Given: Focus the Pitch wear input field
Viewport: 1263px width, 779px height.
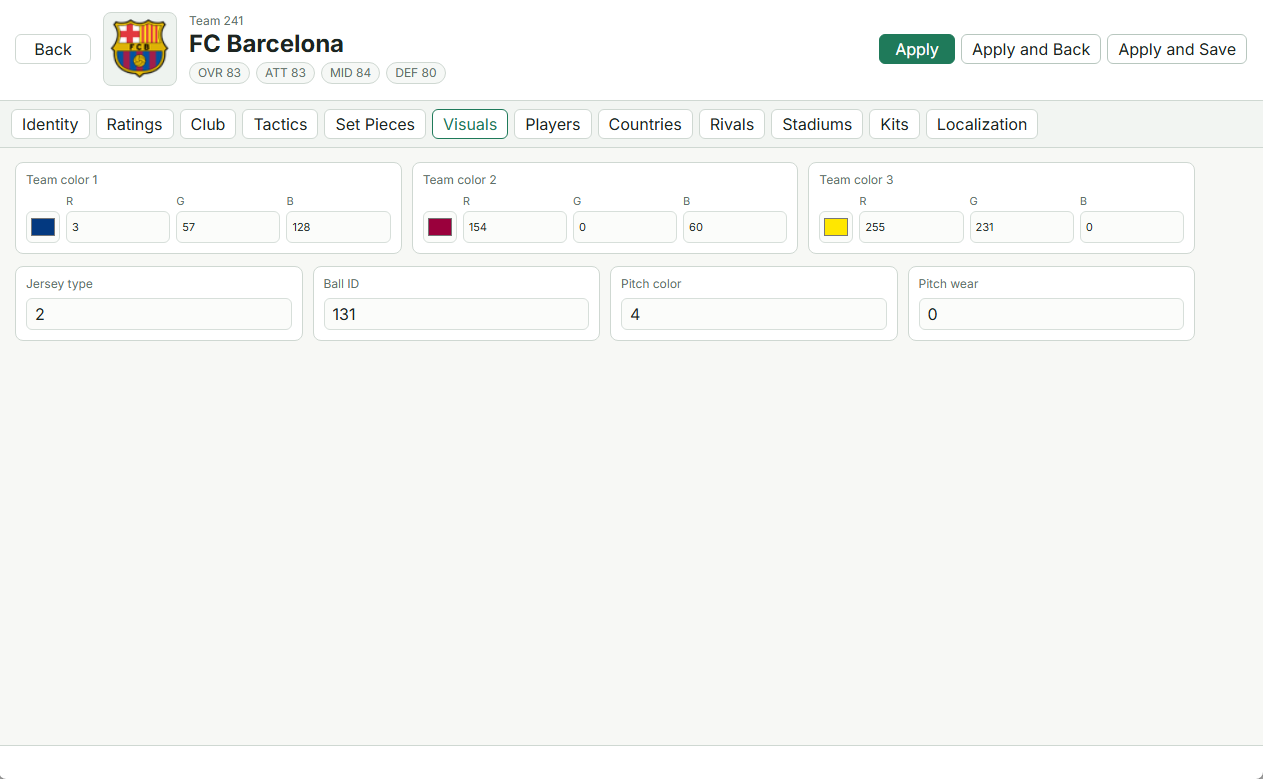Looking at the screenshot, I should click(x=1051, y=314).
